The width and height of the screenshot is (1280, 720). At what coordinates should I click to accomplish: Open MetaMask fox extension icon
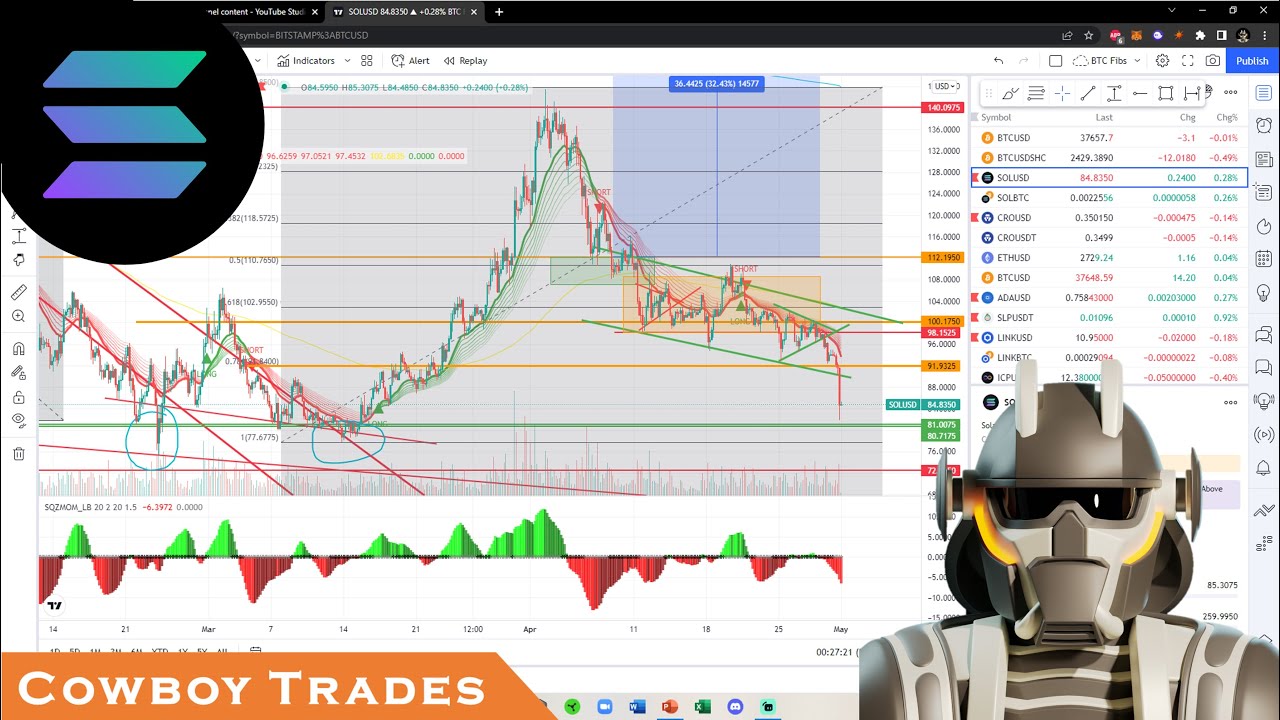[x=1137, y=35]
